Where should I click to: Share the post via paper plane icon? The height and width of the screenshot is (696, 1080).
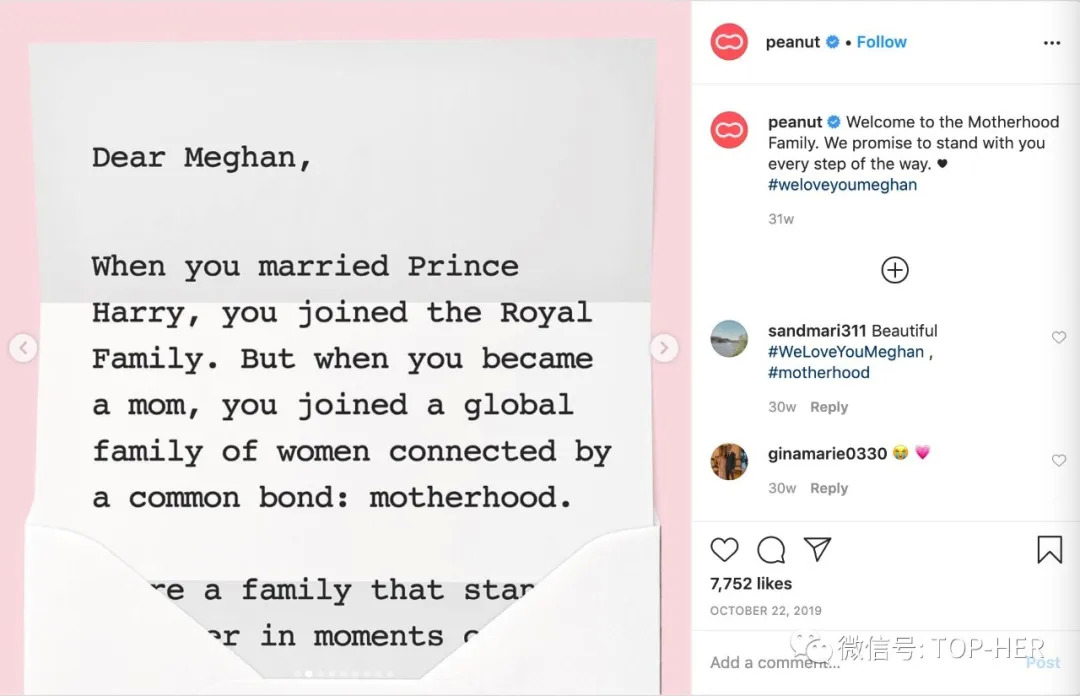point(817,549)
